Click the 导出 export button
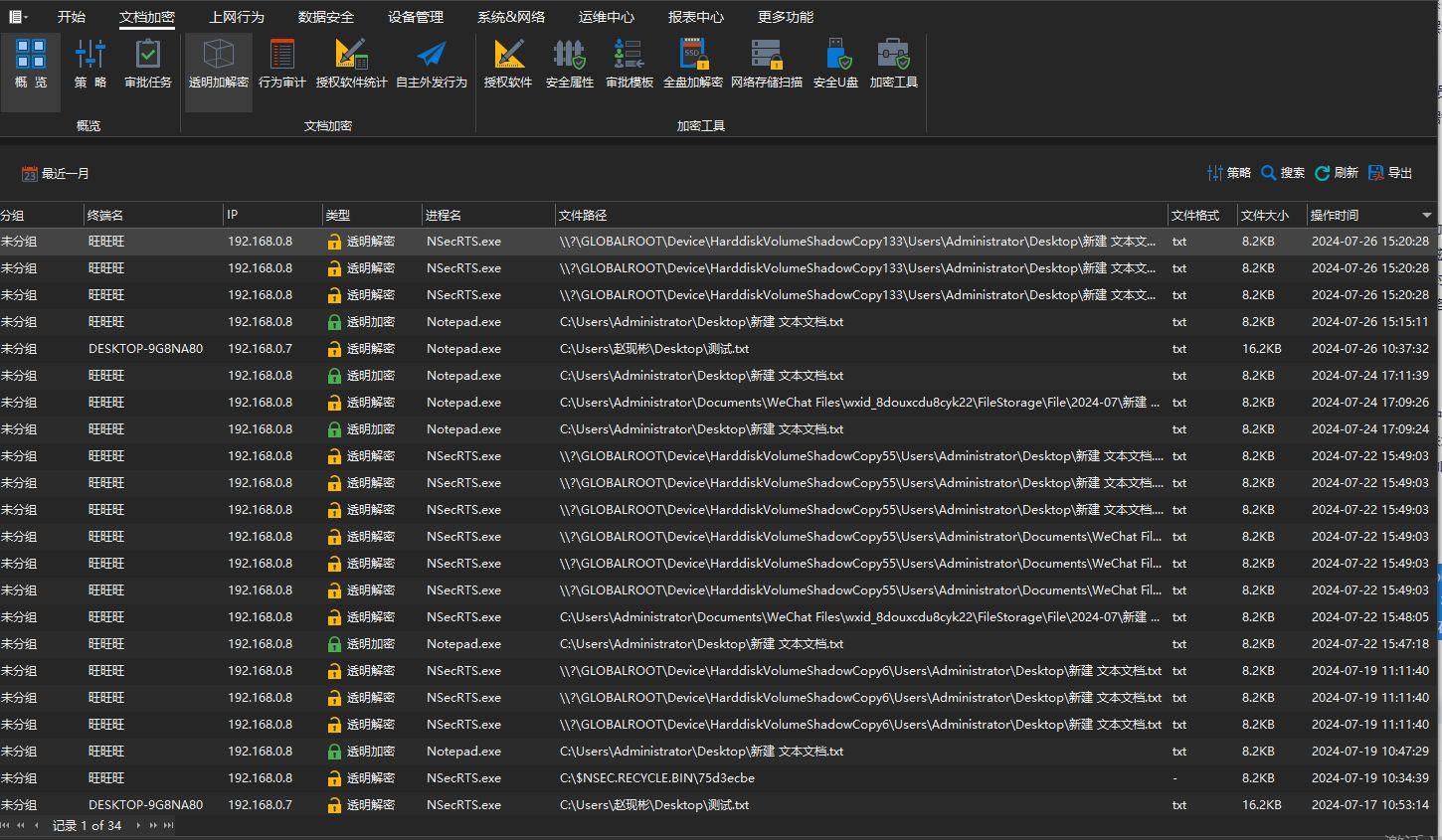The image size is (1442, 840). [x=1390, y=173]
